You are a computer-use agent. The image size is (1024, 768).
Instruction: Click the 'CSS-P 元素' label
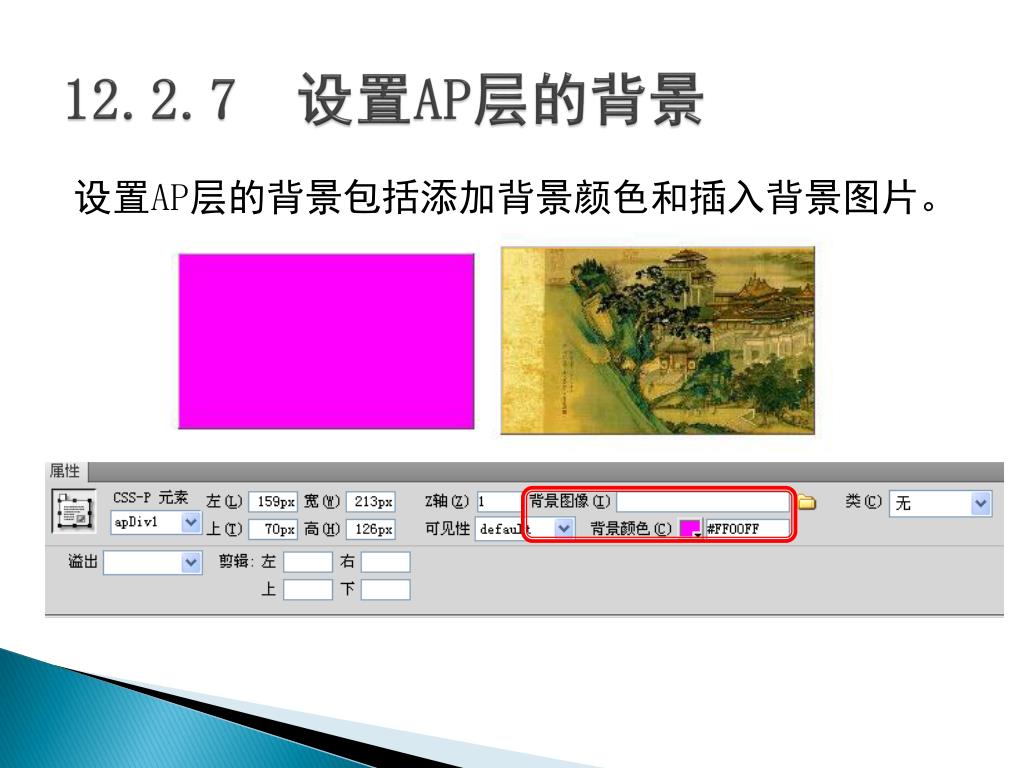150,498
